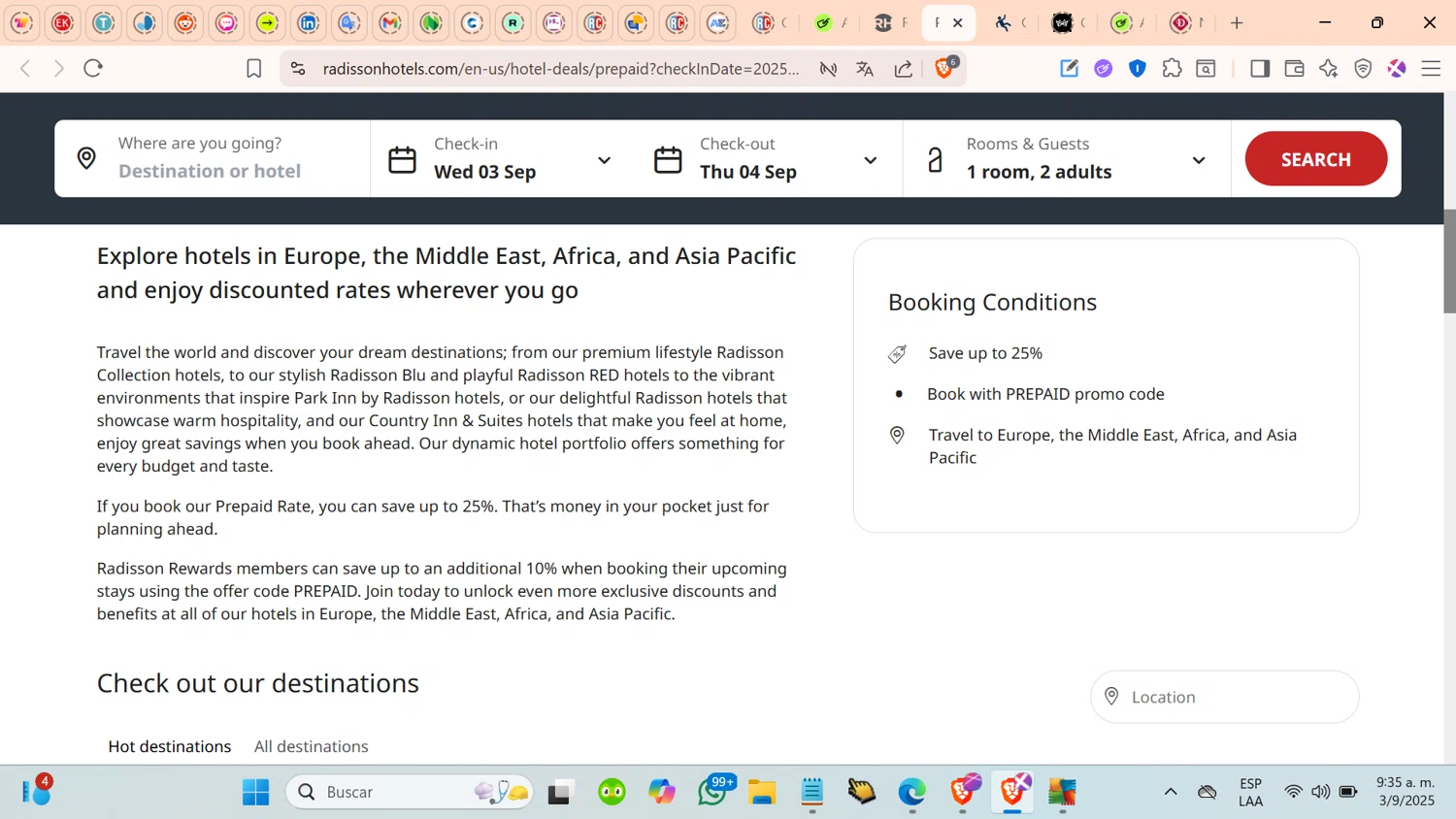This screenshot has width=1456, height=819.
Task: Select the Hot destinations tab
Action: point(170,746)
